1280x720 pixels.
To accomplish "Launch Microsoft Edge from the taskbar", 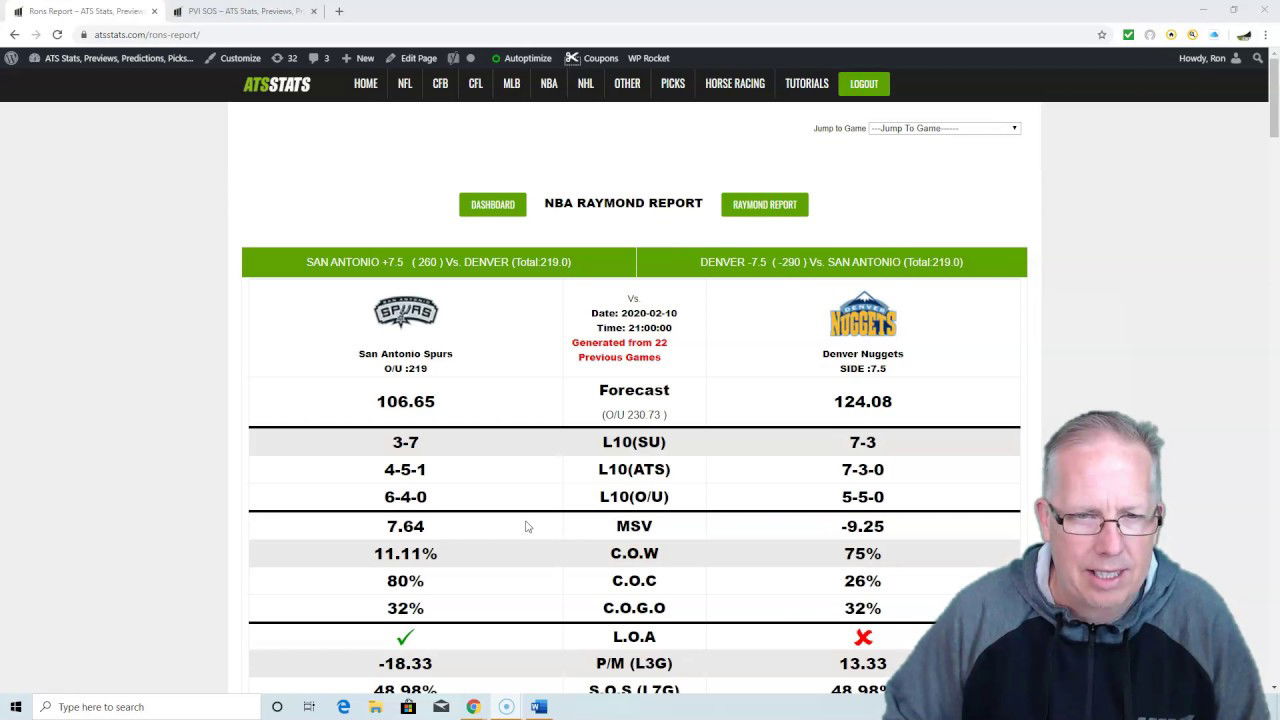I will (343, 707).
